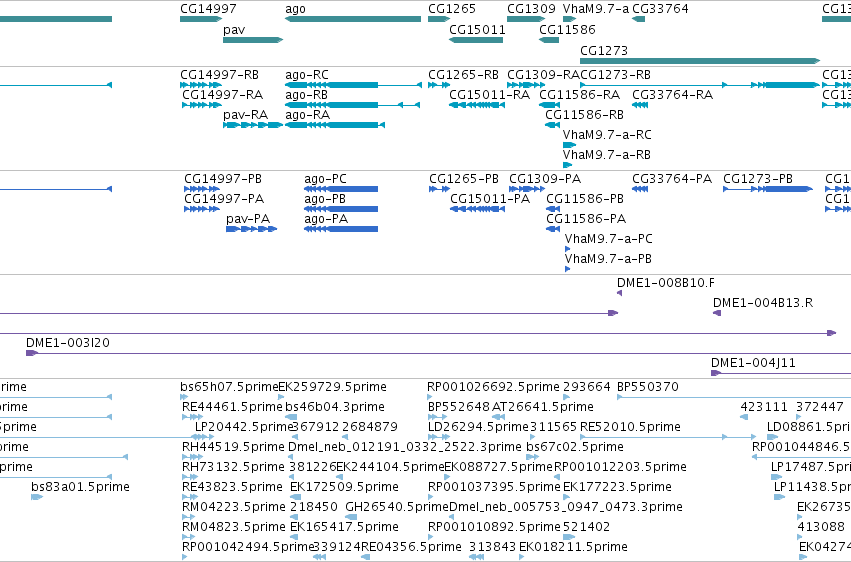This screenshot has width=851, height=562.
Task: Click protein ago-PB
Action: (325, 199)
